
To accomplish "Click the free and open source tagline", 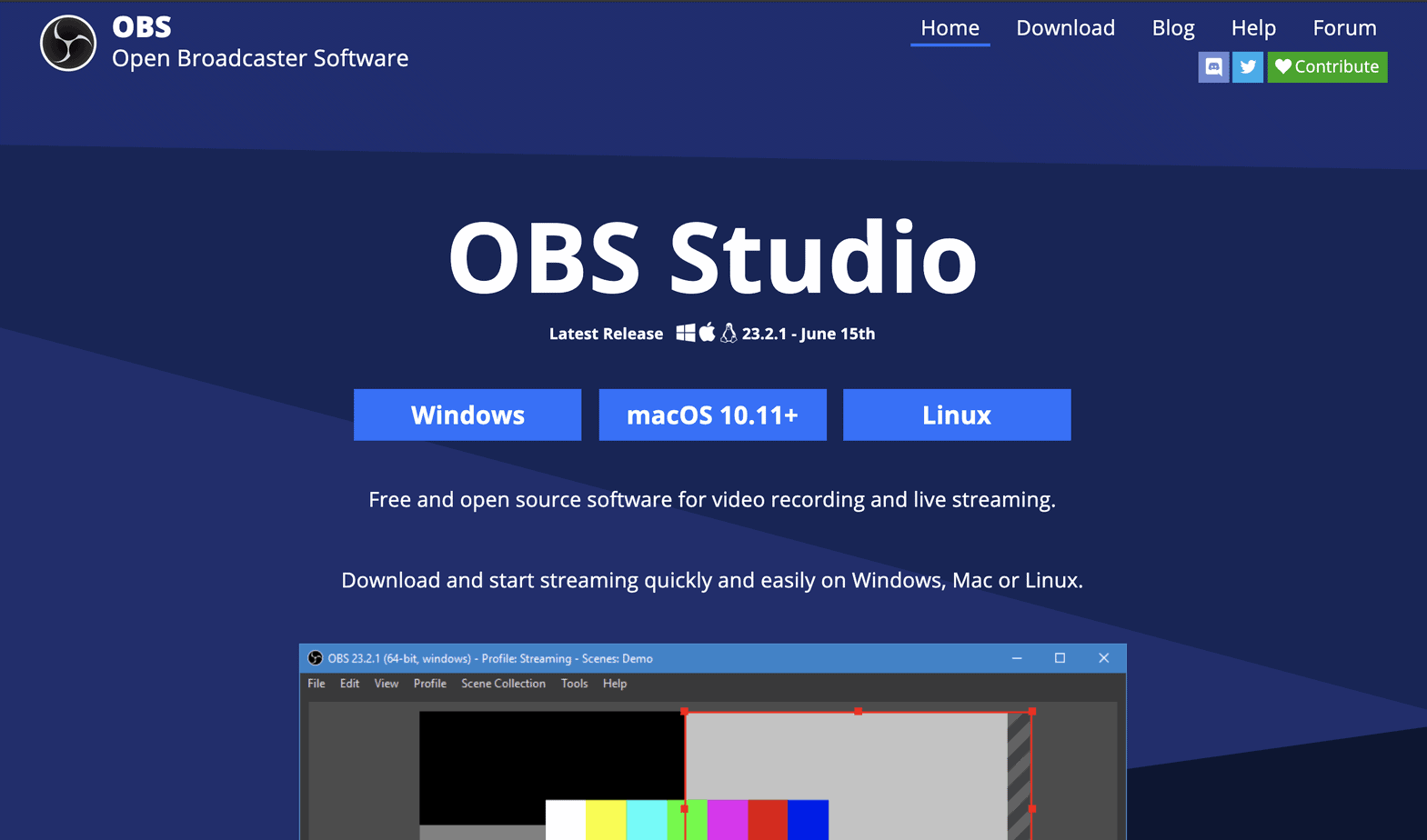I will 712,500.
